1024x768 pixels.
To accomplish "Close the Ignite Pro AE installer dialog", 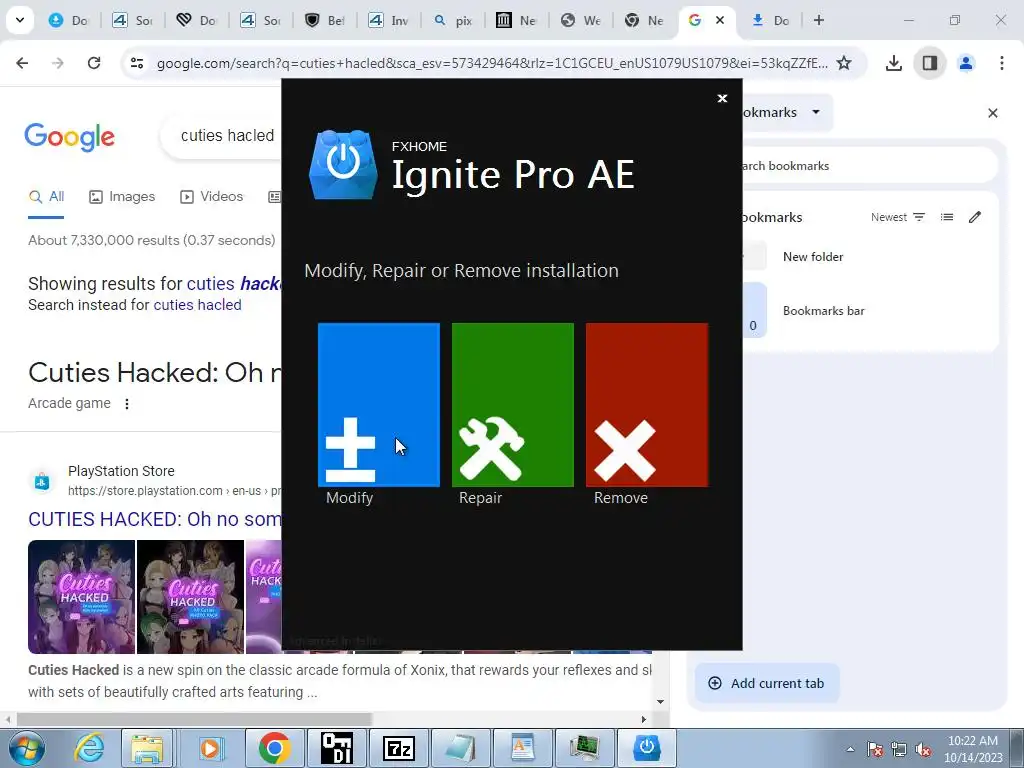I will point(722,98).
